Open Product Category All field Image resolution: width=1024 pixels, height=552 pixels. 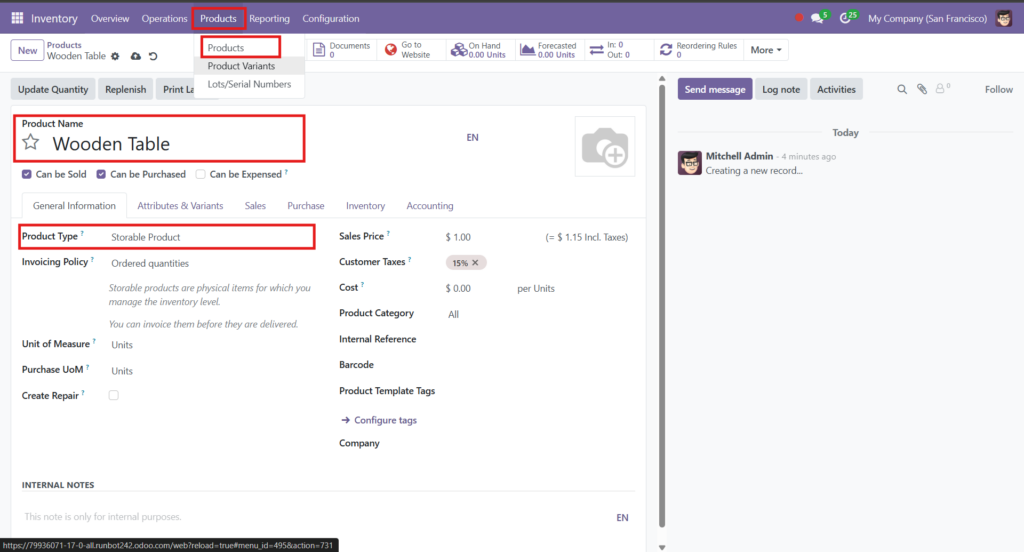coord(539,314)
